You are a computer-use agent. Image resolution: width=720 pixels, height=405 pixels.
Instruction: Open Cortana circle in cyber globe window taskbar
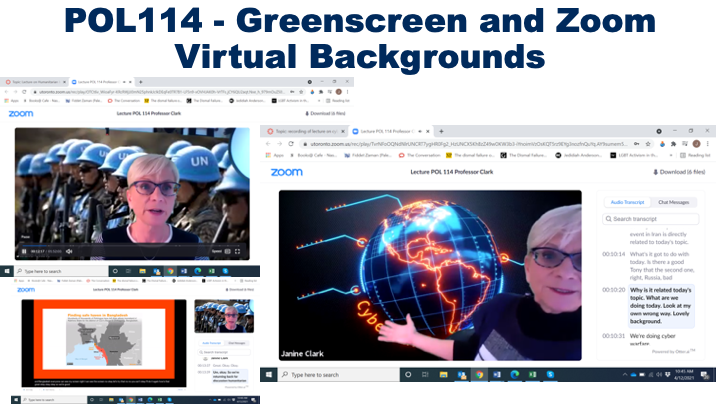pyautogui.click(x=408, y=375)
